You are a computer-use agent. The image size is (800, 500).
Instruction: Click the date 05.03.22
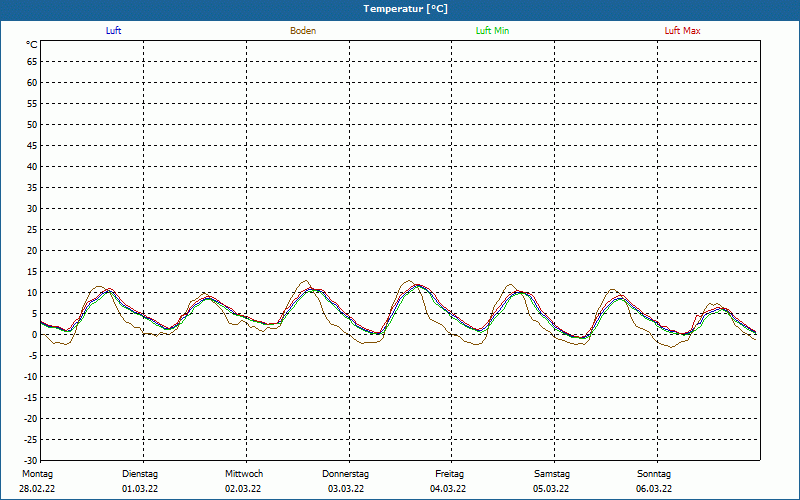[551, 489]
